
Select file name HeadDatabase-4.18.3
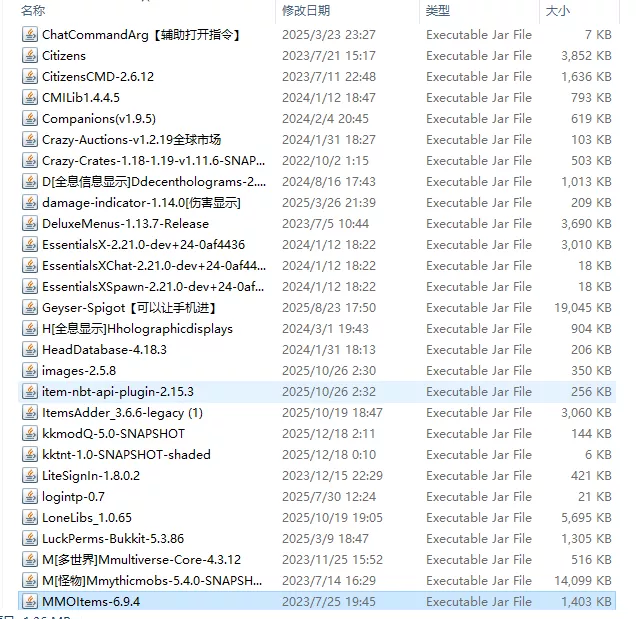click(x=104, y=350)
